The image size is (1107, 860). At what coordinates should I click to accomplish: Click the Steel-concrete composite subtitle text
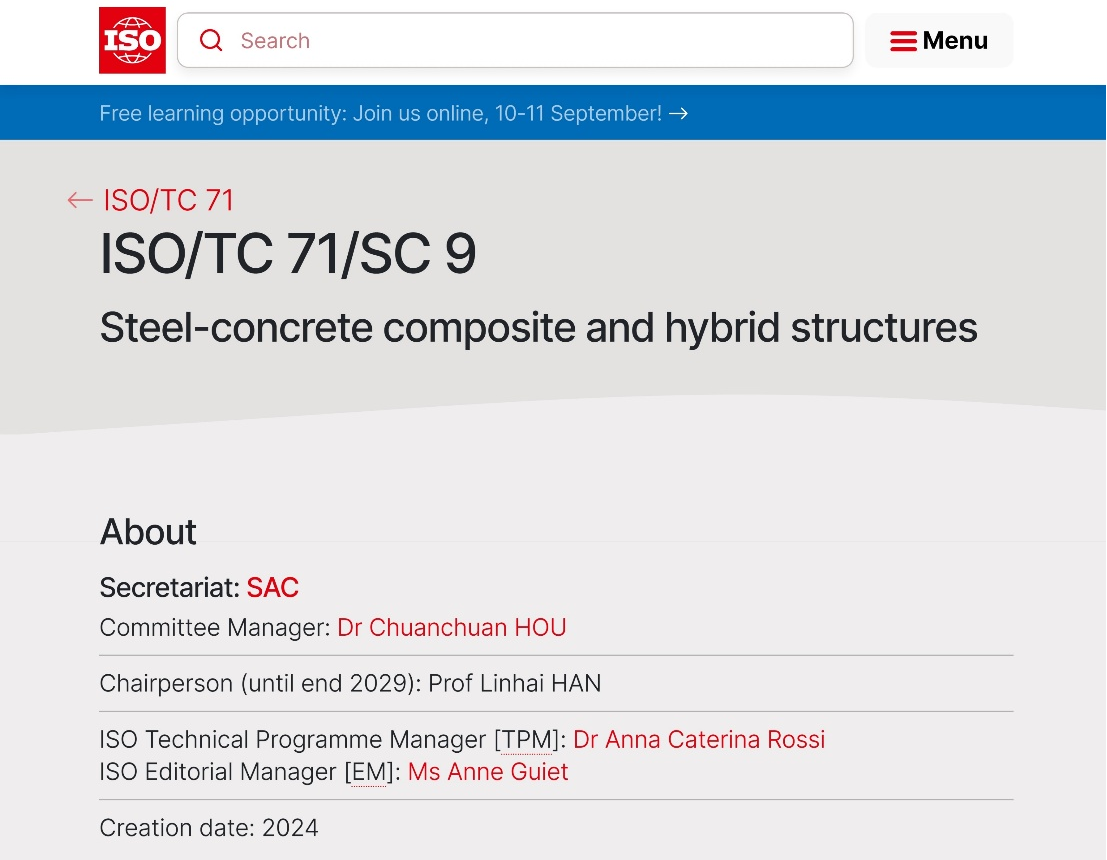538,327
